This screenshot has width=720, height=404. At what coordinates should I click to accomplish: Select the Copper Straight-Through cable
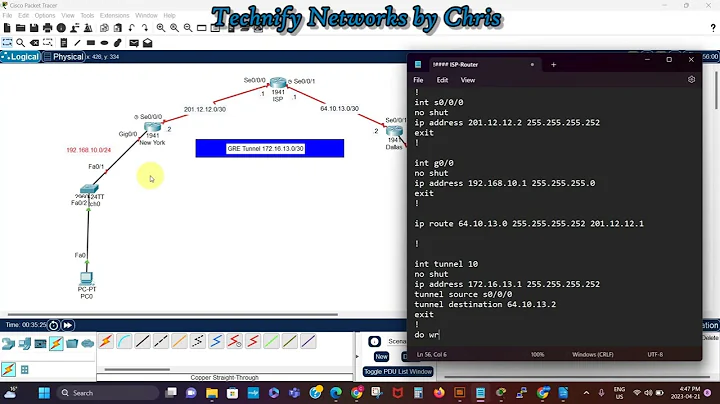pos(142,342)
